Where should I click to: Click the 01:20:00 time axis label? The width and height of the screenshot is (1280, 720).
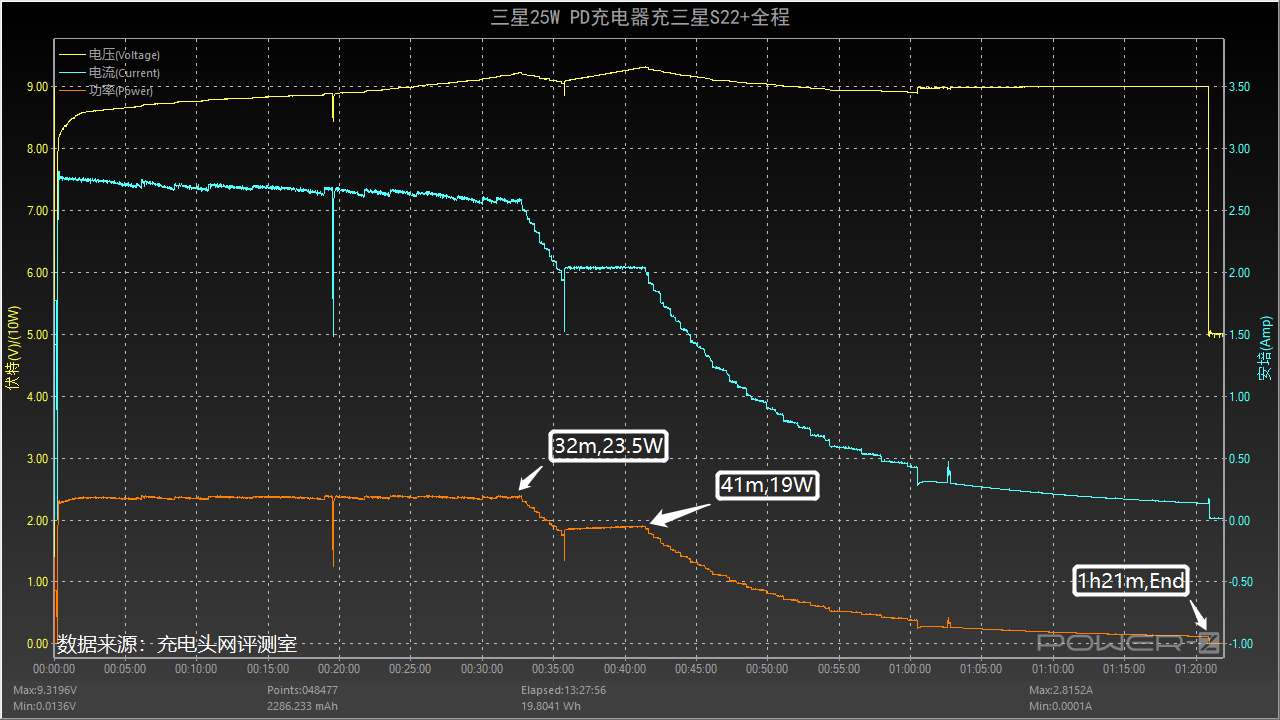click(x=1195, y=669)
